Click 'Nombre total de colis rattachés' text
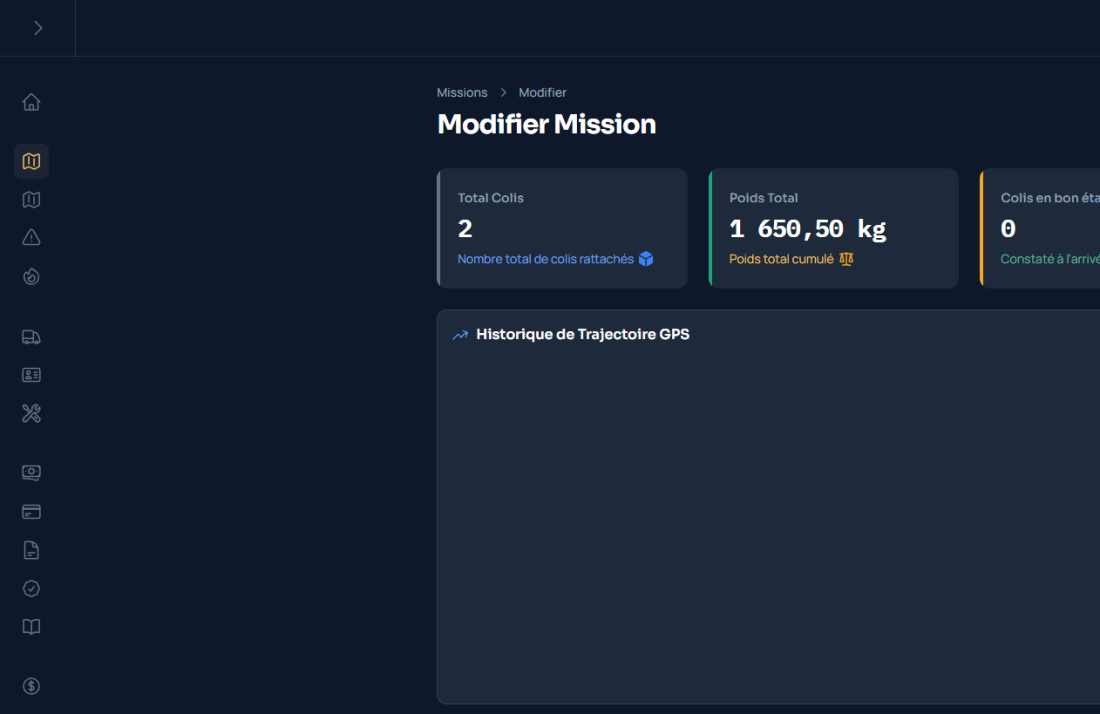 [x=545, y=259]
